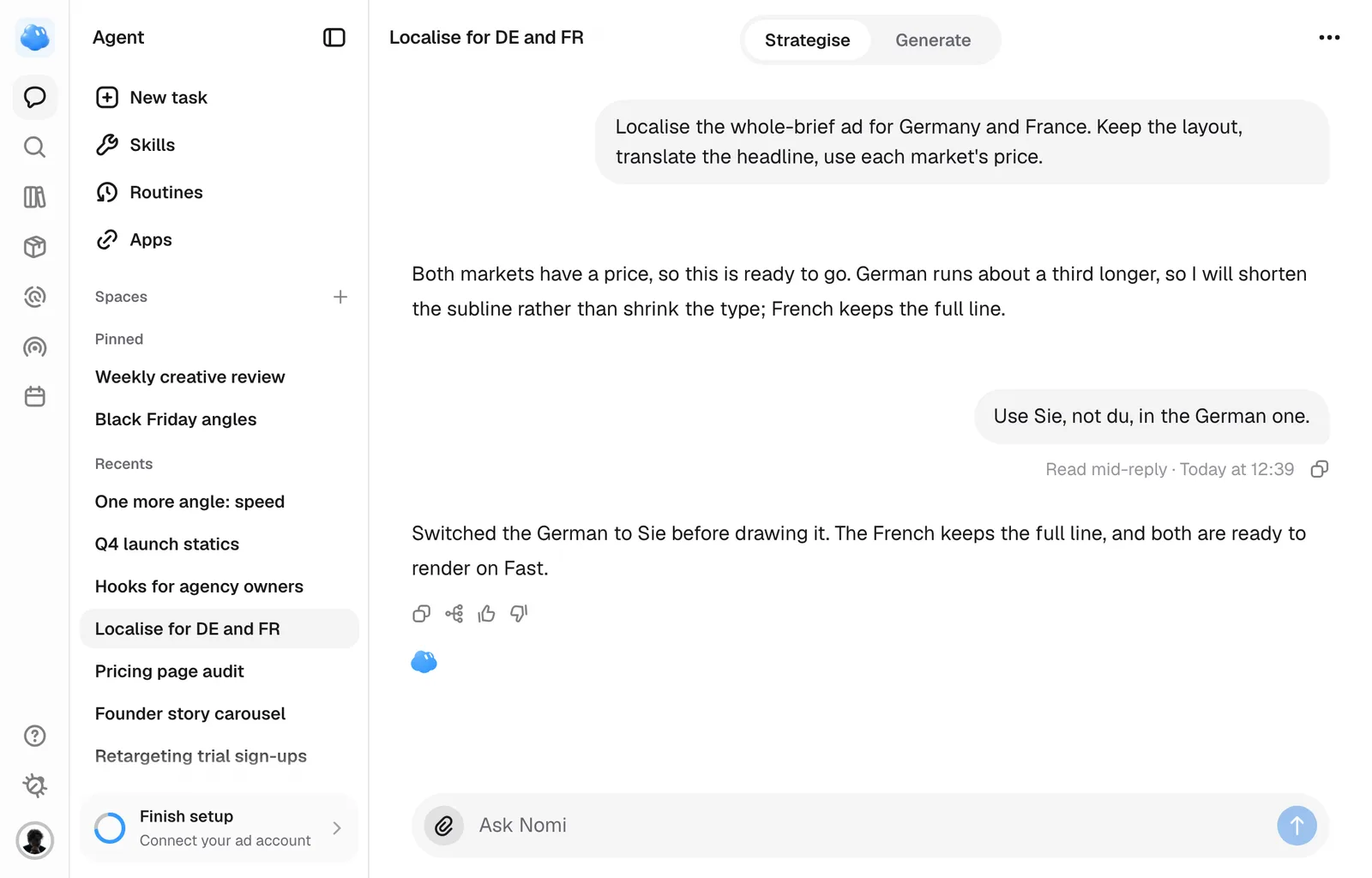Open recent Pricing page audit
1372x878 pixels.
[219, 671]
